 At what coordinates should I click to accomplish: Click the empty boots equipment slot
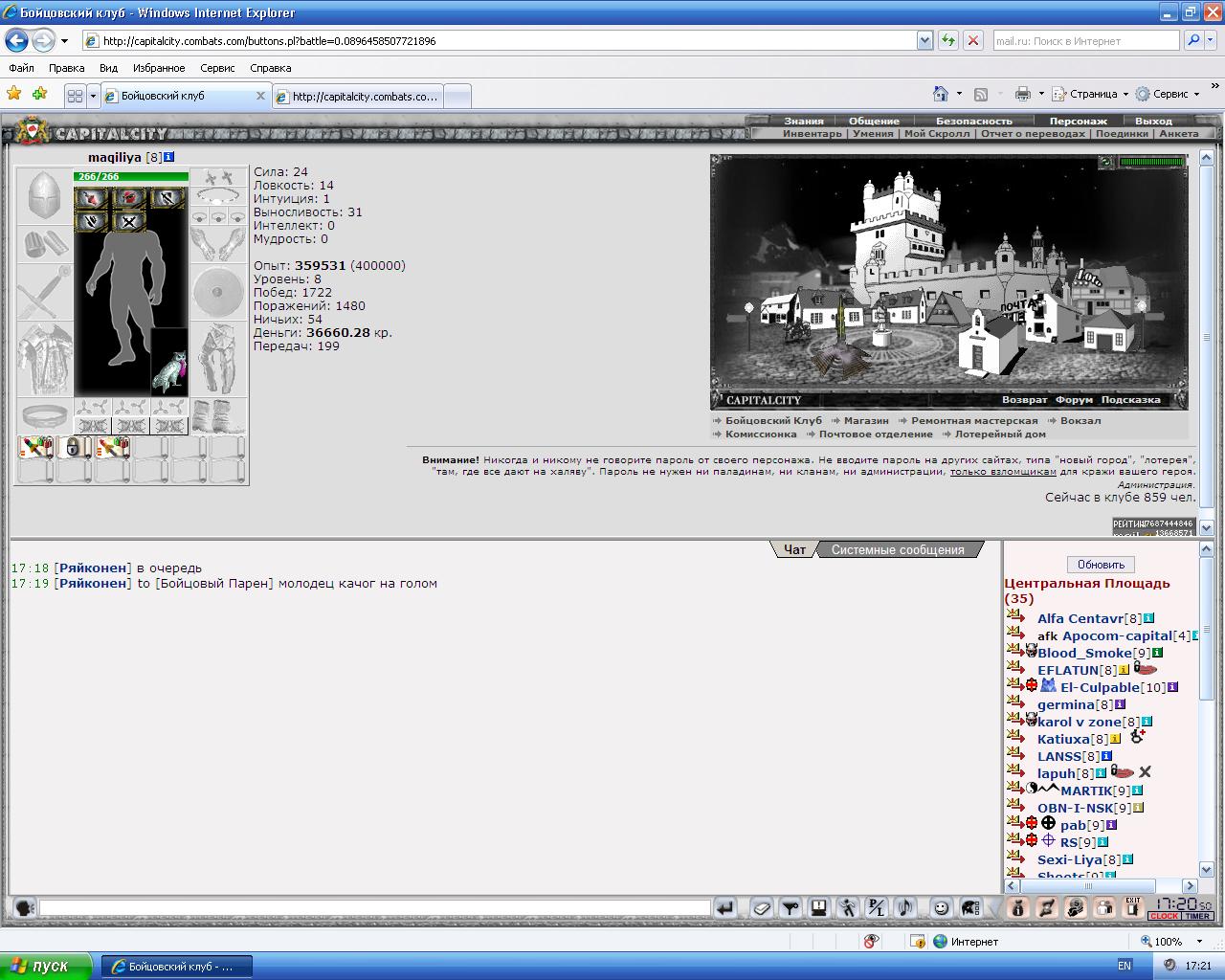[x=218, y=417]
